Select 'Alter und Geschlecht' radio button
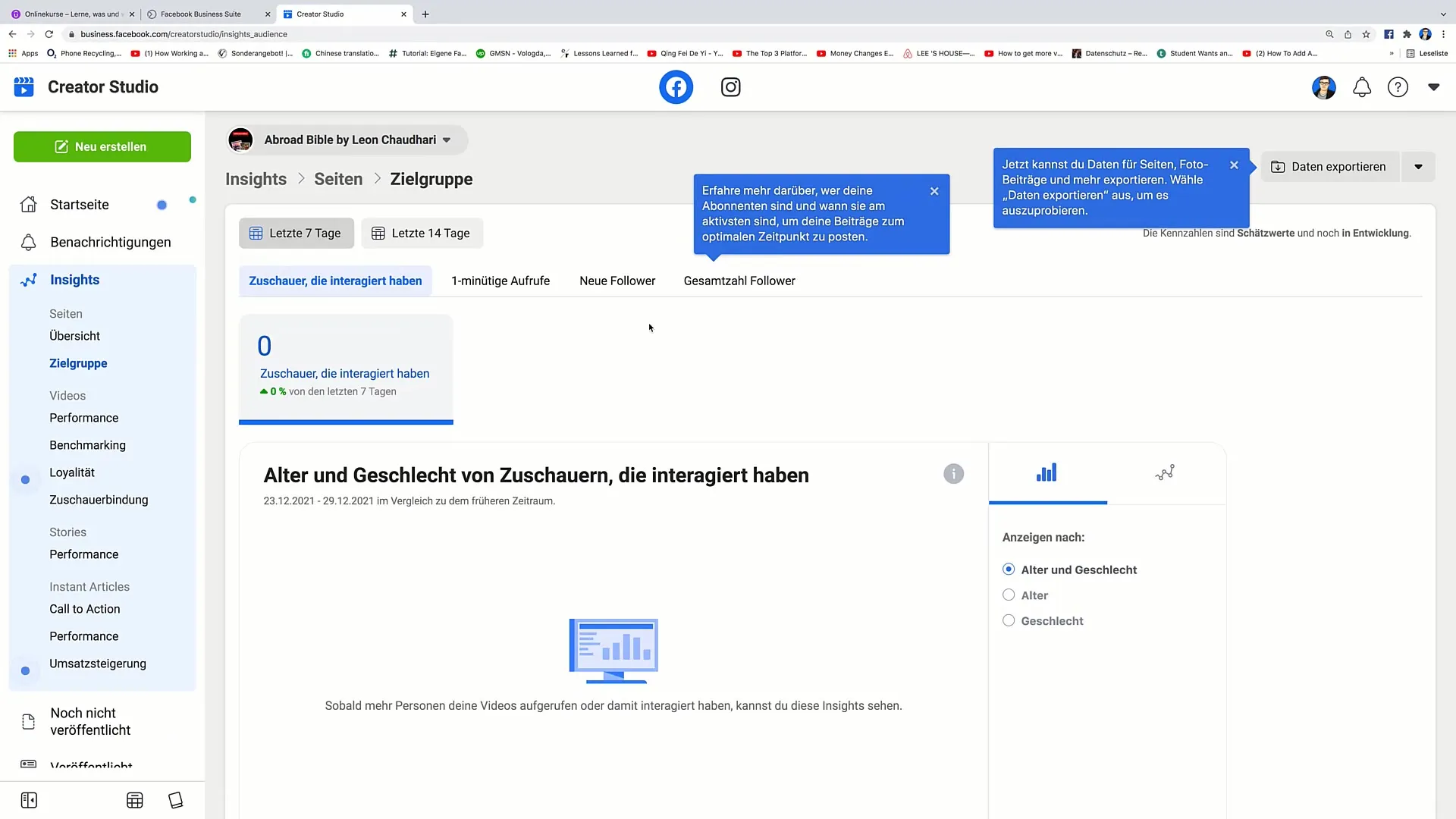The height and width of the screenshot is (819, 1456). tap(1008, 569)
